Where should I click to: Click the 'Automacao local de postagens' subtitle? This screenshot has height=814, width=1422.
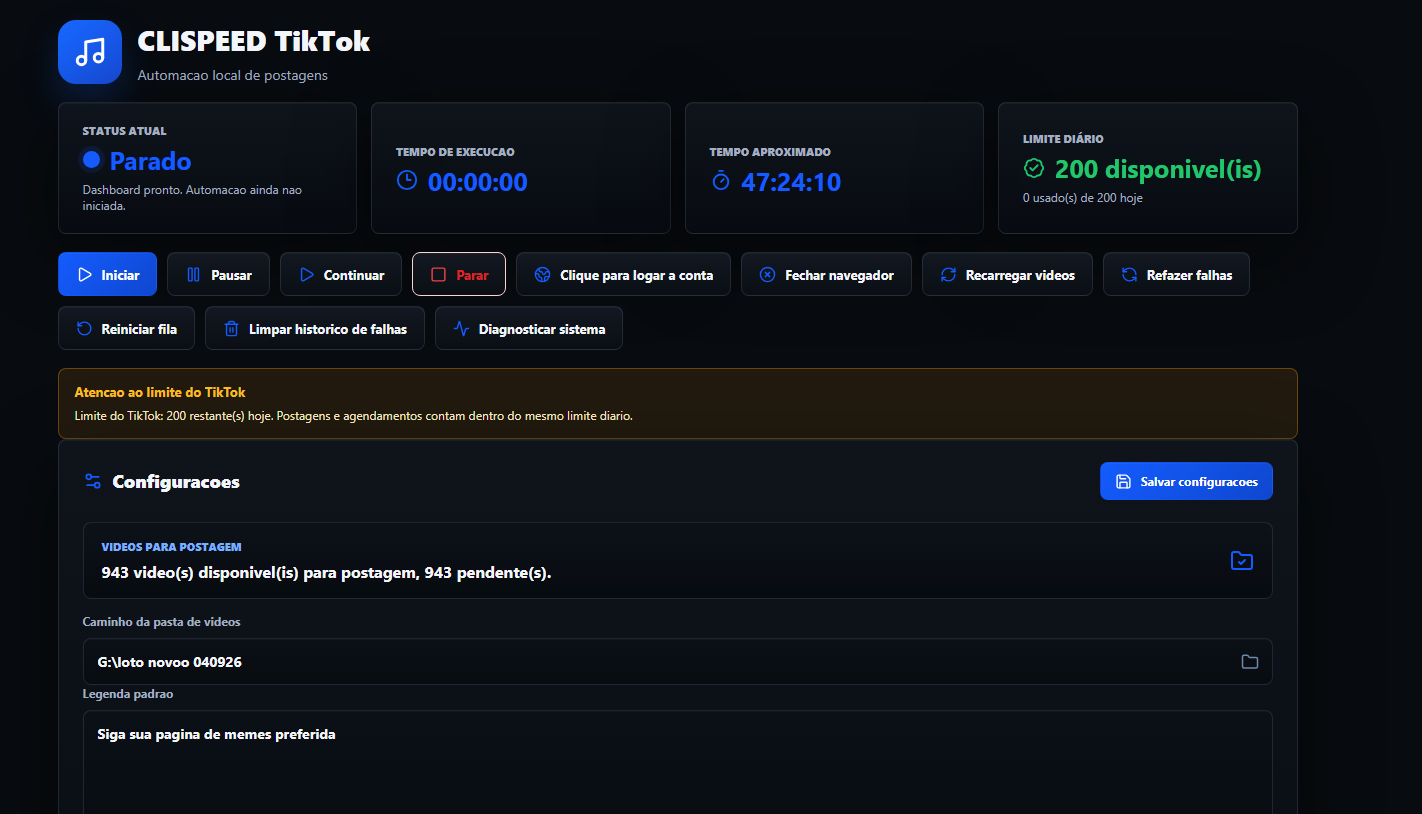(233, 75)
